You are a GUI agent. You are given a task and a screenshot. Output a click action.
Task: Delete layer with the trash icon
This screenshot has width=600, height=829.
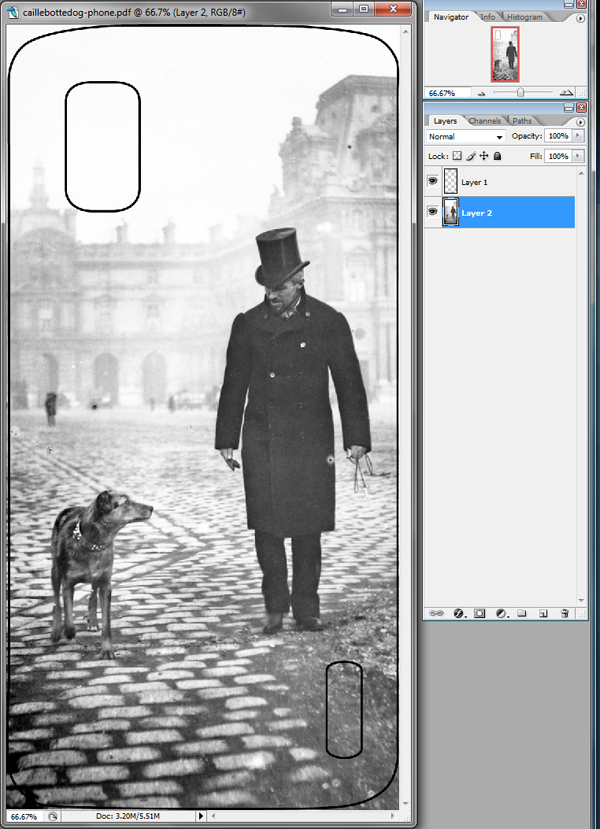(565, 613)
